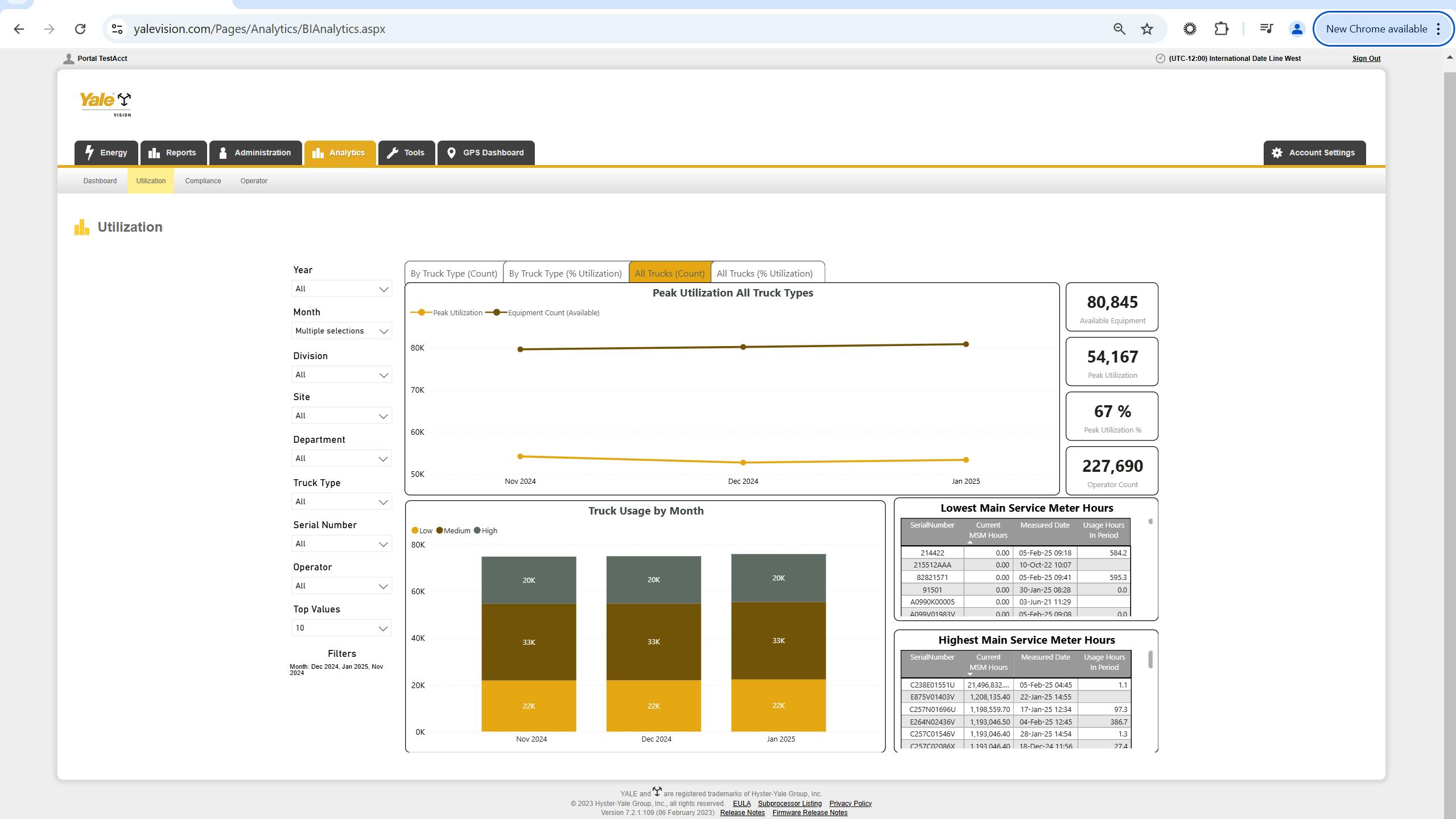1456x819 pixels.
Task: Open the Chrome profile avatar icon
Action: [1297, 29]
